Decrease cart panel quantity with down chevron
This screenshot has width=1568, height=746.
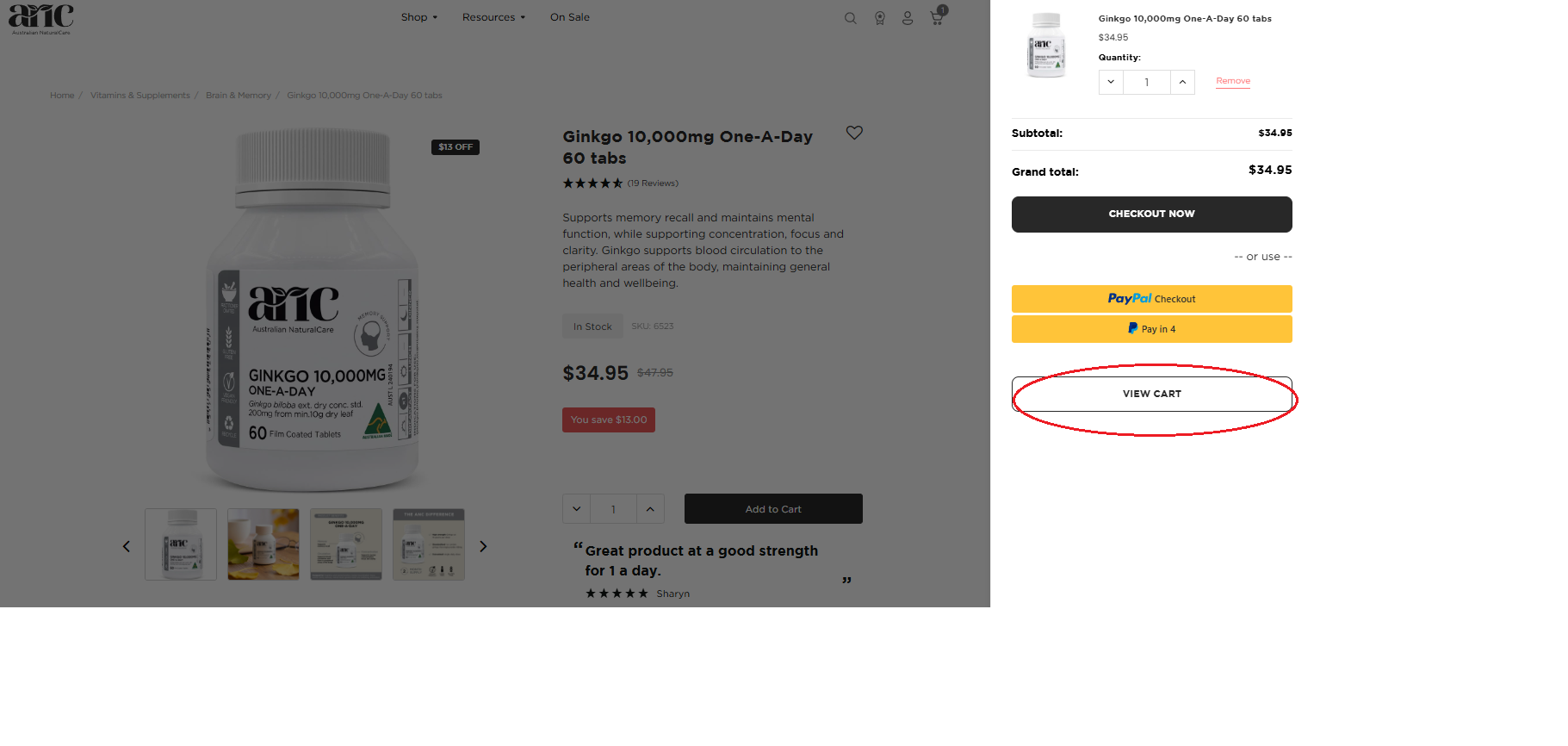1111,82
